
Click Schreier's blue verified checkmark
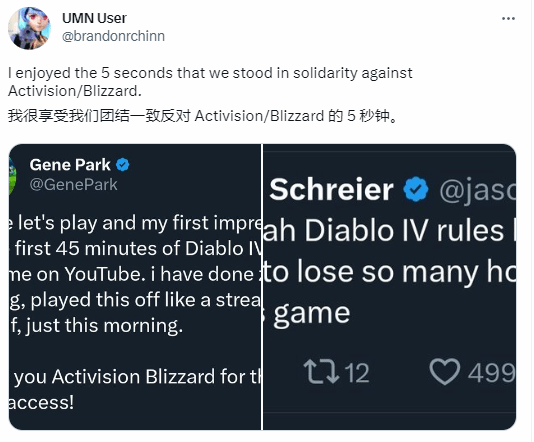[x=416, y=189]
